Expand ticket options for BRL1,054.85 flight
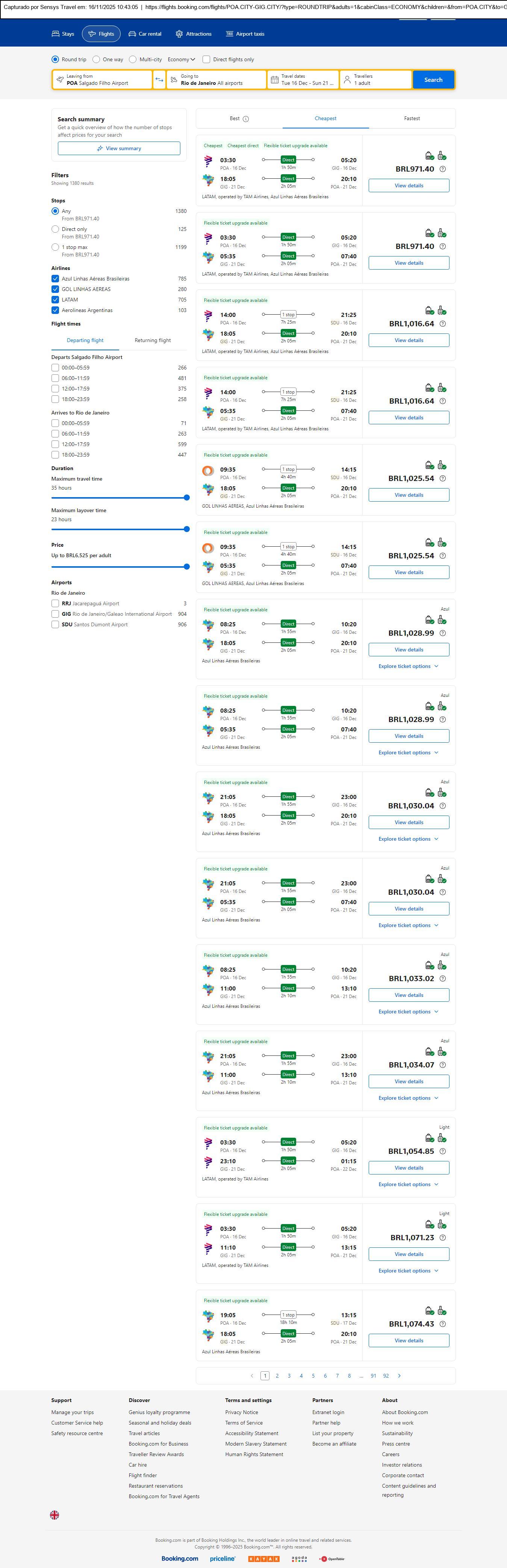Screen dimensions: 507x1568 pos(408,1184)
